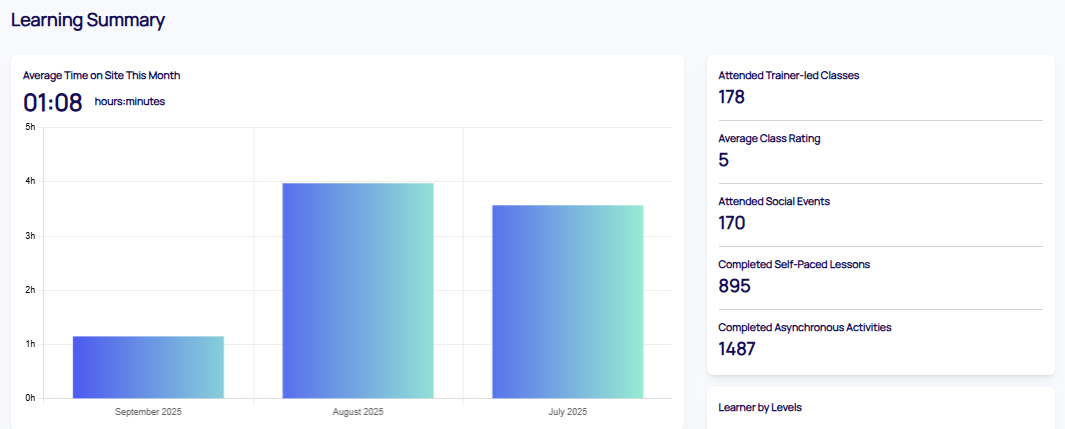Open the Average Class Rating stat
The image size is (1065, 429).
(x=769, y=139)
